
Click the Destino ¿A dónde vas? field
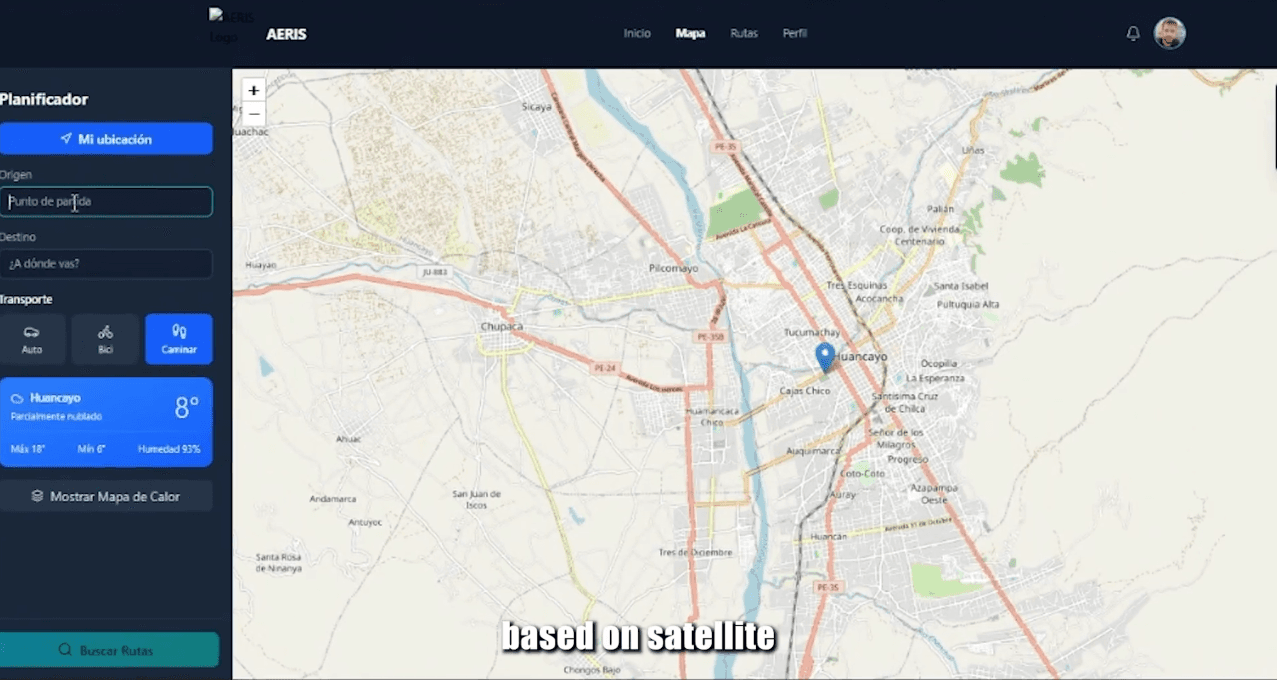click(106, 264)
